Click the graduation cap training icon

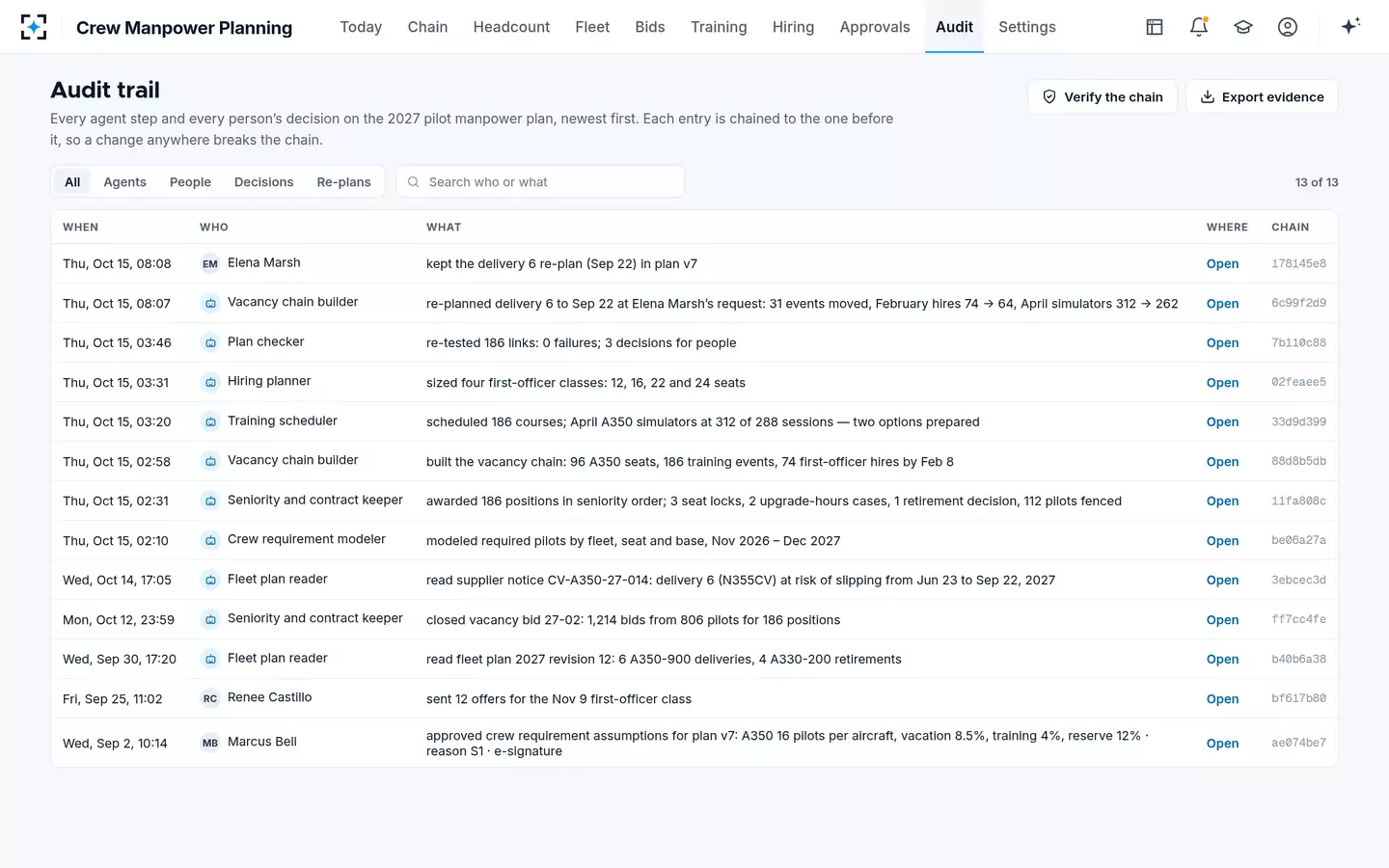point(1243,27)
